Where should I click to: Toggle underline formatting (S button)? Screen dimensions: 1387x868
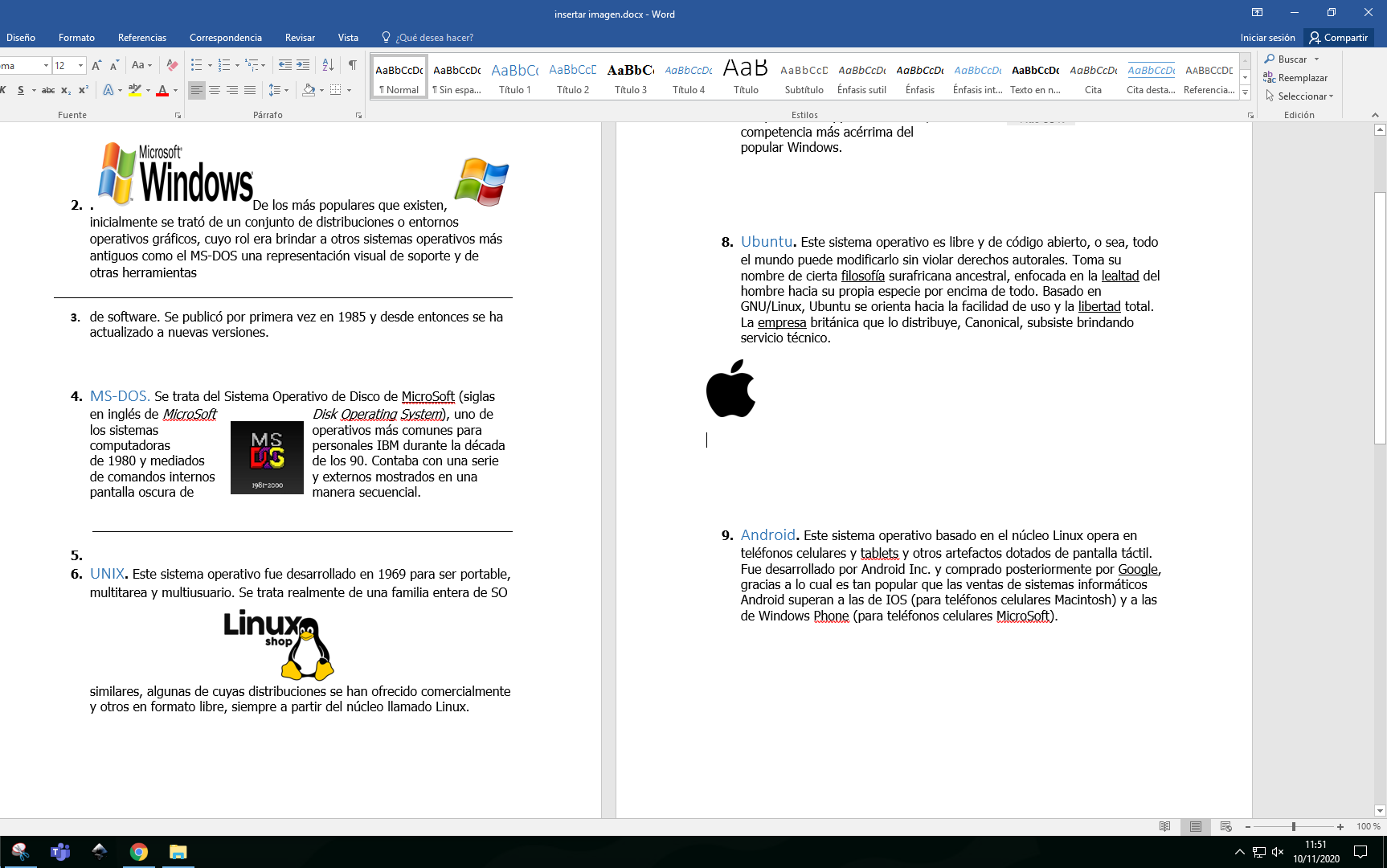coord(21,90)
